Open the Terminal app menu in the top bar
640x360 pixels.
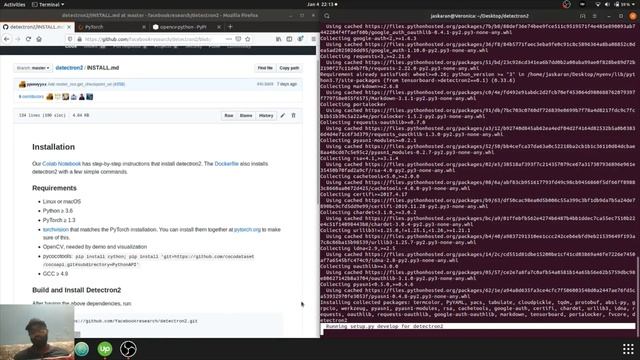click(48, 4)
